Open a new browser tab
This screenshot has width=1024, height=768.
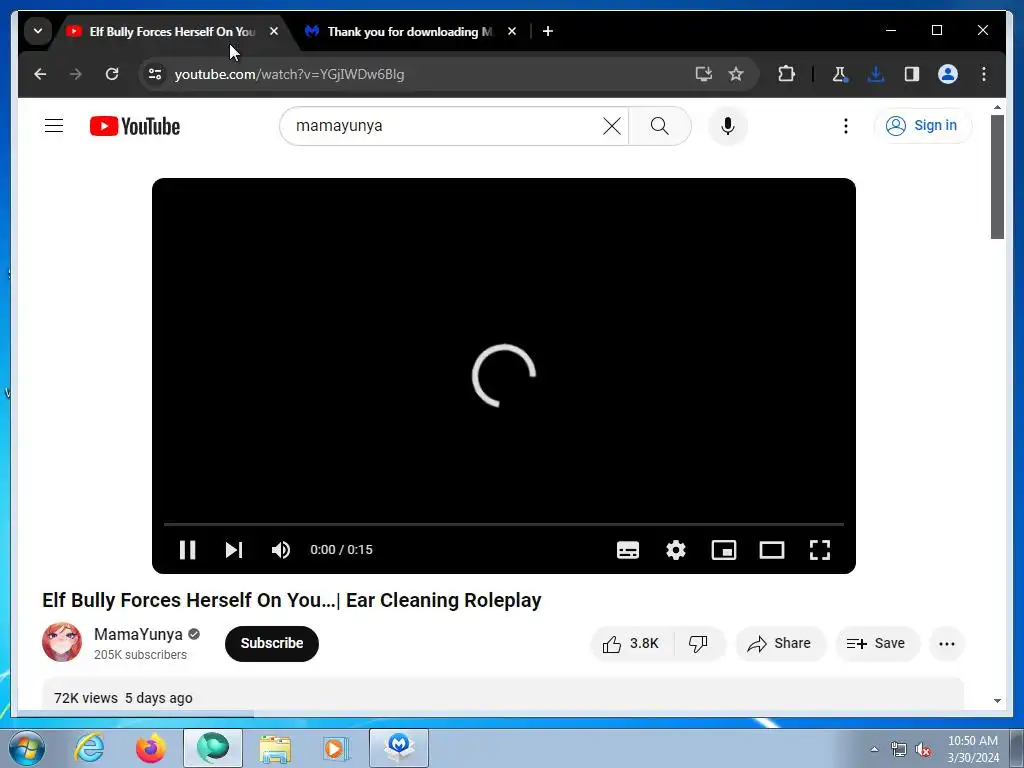click(548, 31)
